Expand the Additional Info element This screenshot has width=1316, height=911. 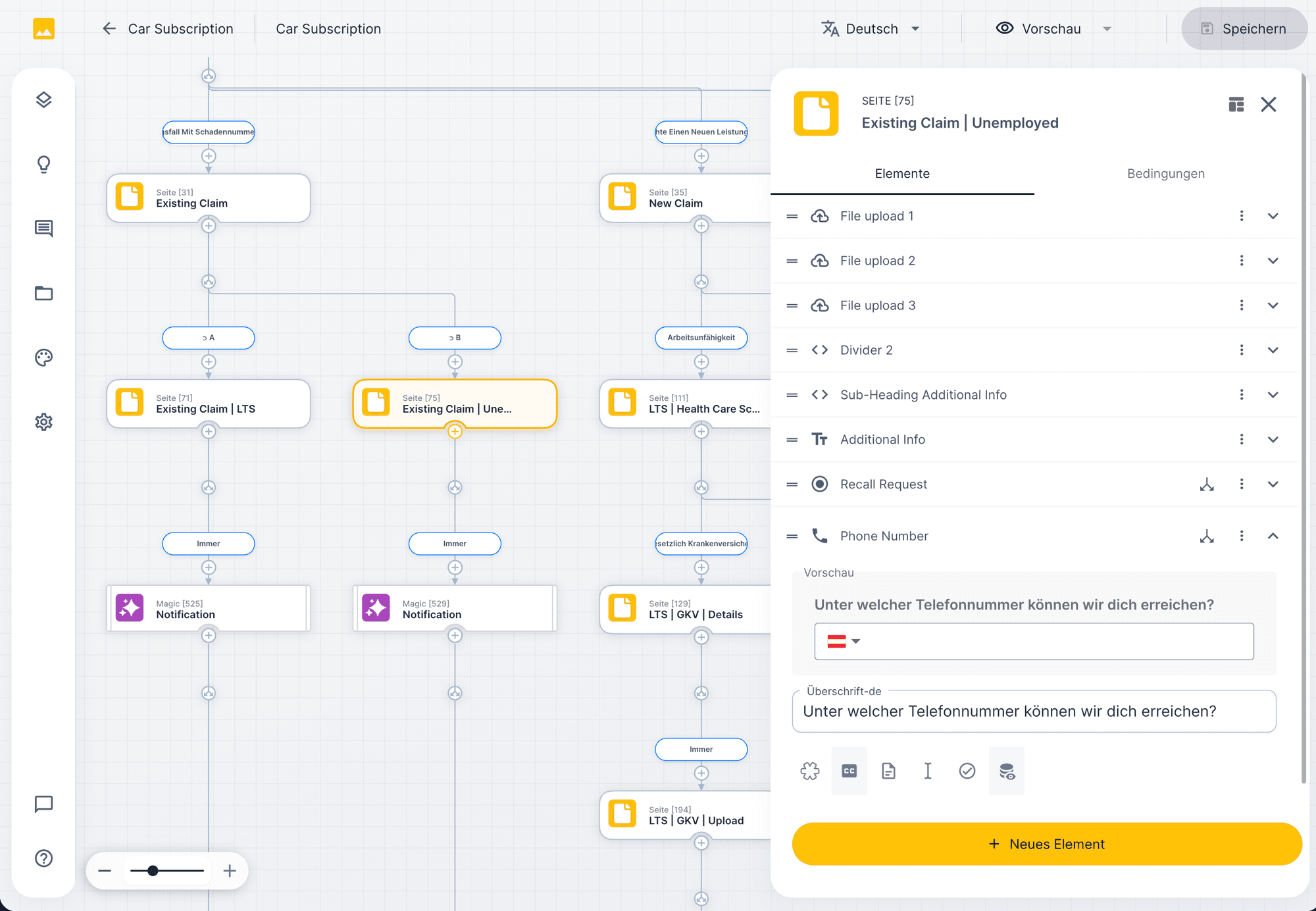pos(1273,440)
